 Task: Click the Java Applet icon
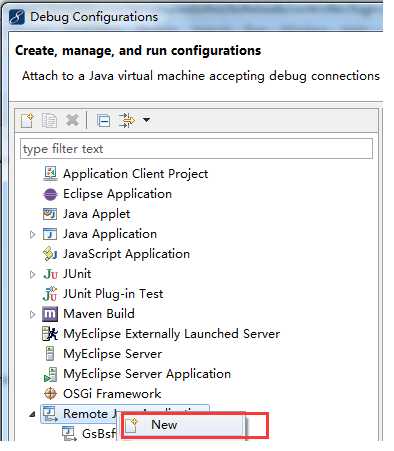click(50, 214)
